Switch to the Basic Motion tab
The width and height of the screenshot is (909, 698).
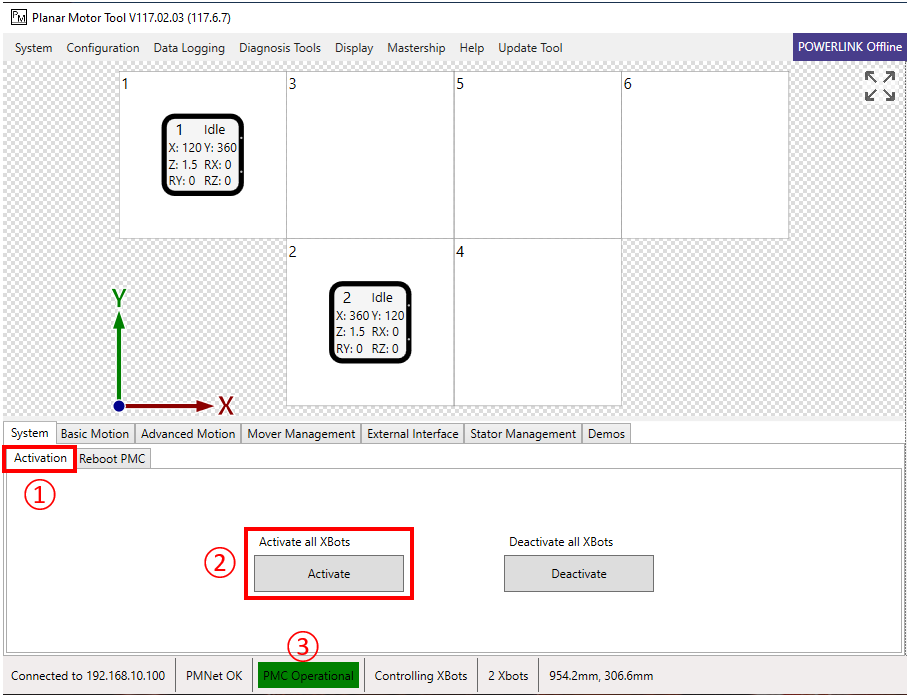(x=95, y=434)
